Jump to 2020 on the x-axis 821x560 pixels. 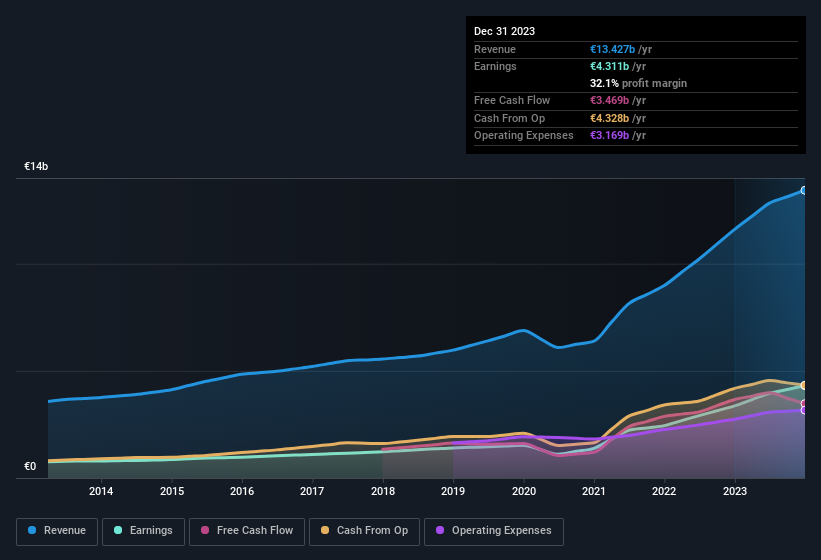[x=523, y=491]
